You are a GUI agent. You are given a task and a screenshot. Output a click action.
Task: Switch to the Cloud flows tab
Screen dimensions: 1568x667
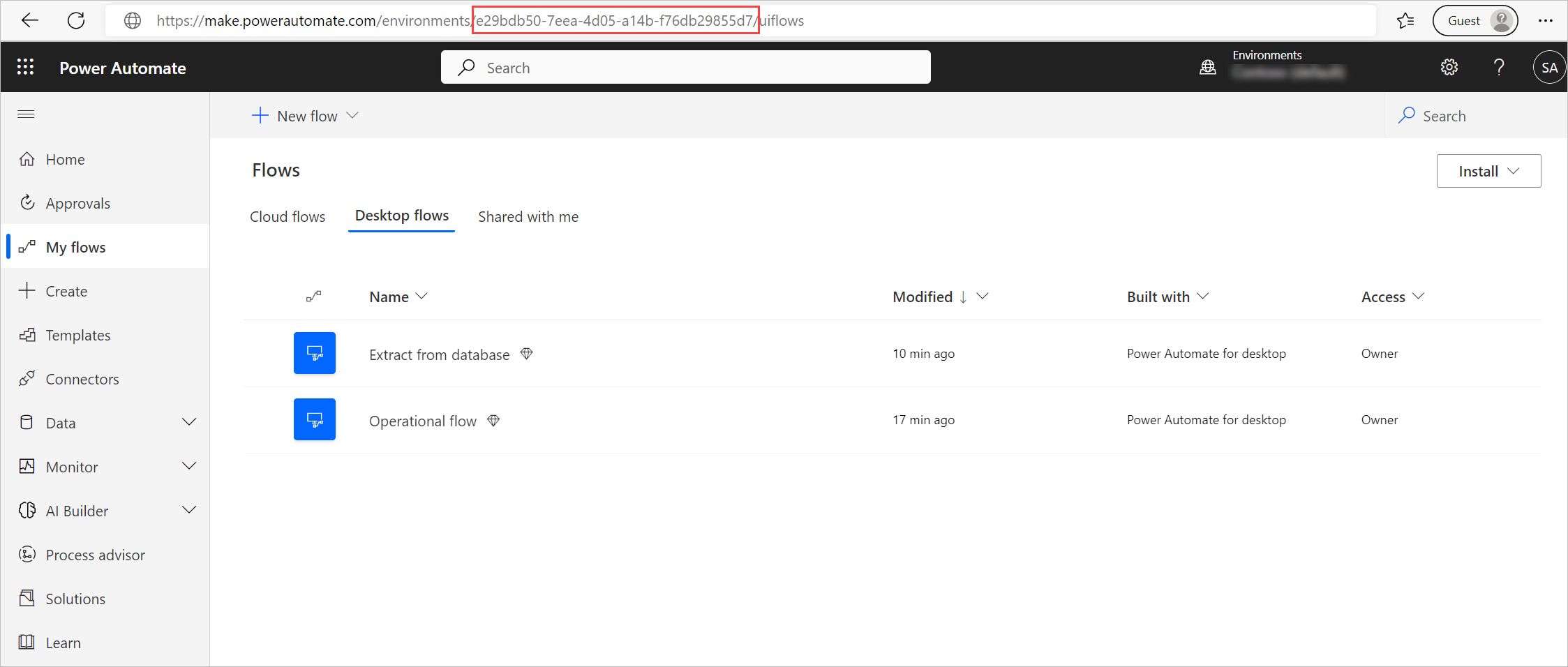tap(288, 216)
